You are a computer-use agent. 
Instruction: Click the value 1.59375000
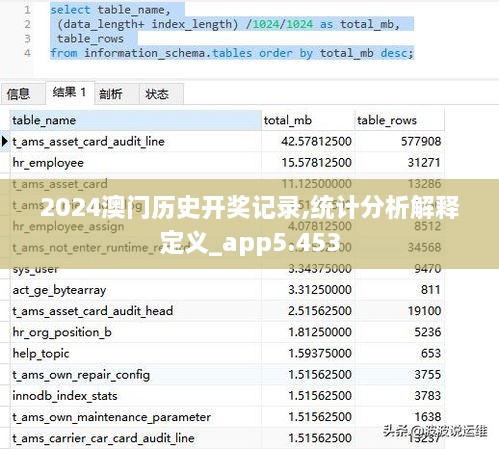(320, 354)
